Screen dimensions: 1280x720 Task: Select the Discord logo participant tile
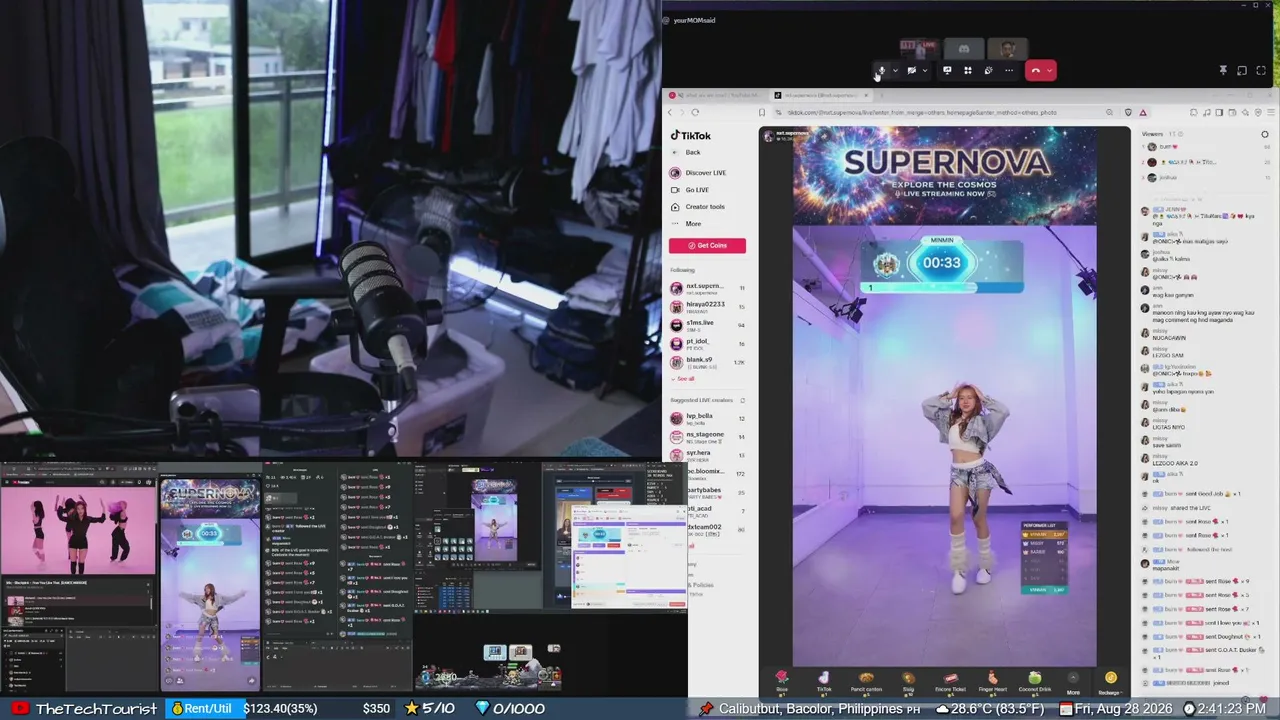point(964,48)
